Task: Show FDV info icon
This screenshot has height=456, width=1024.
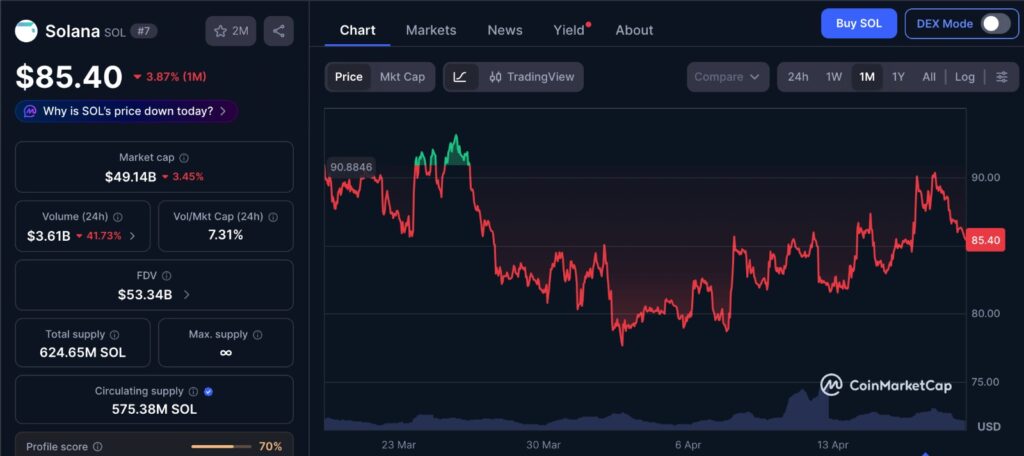Action: point(167,276)
